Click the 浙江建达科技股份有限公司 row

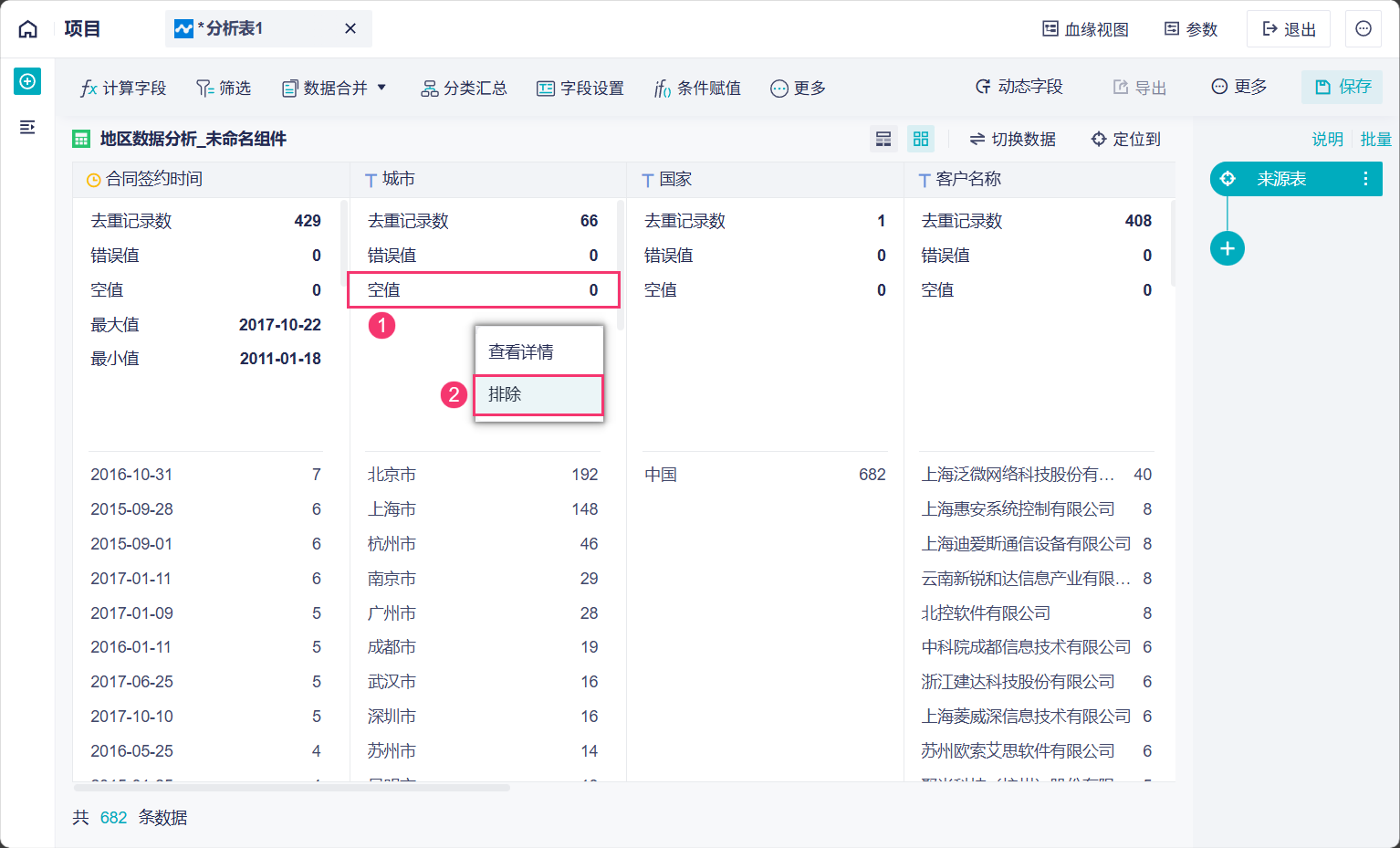tap(1036, 682)
